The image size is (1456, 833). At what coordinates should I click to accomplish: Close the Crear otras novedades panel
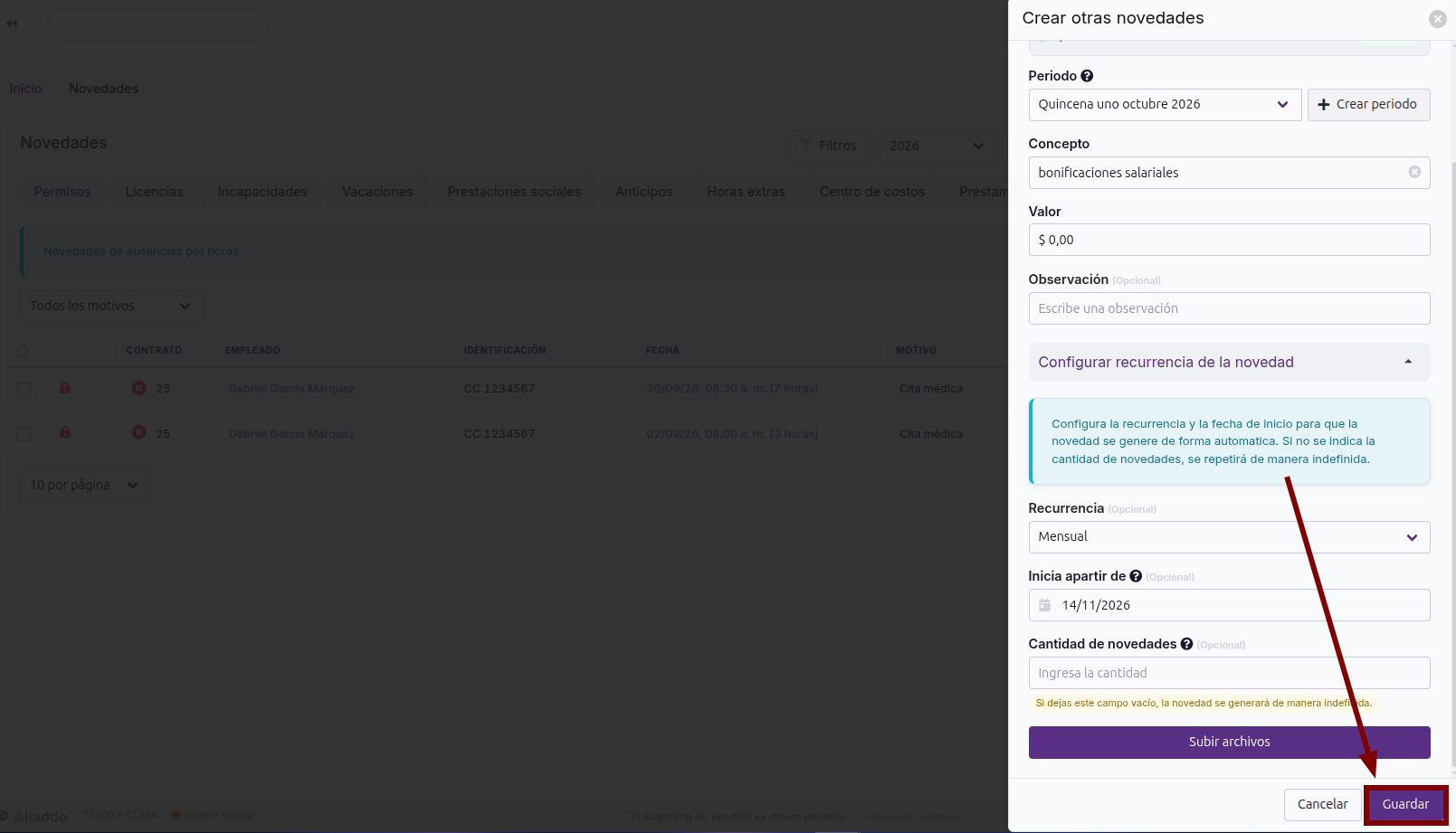click(1437, 19)
